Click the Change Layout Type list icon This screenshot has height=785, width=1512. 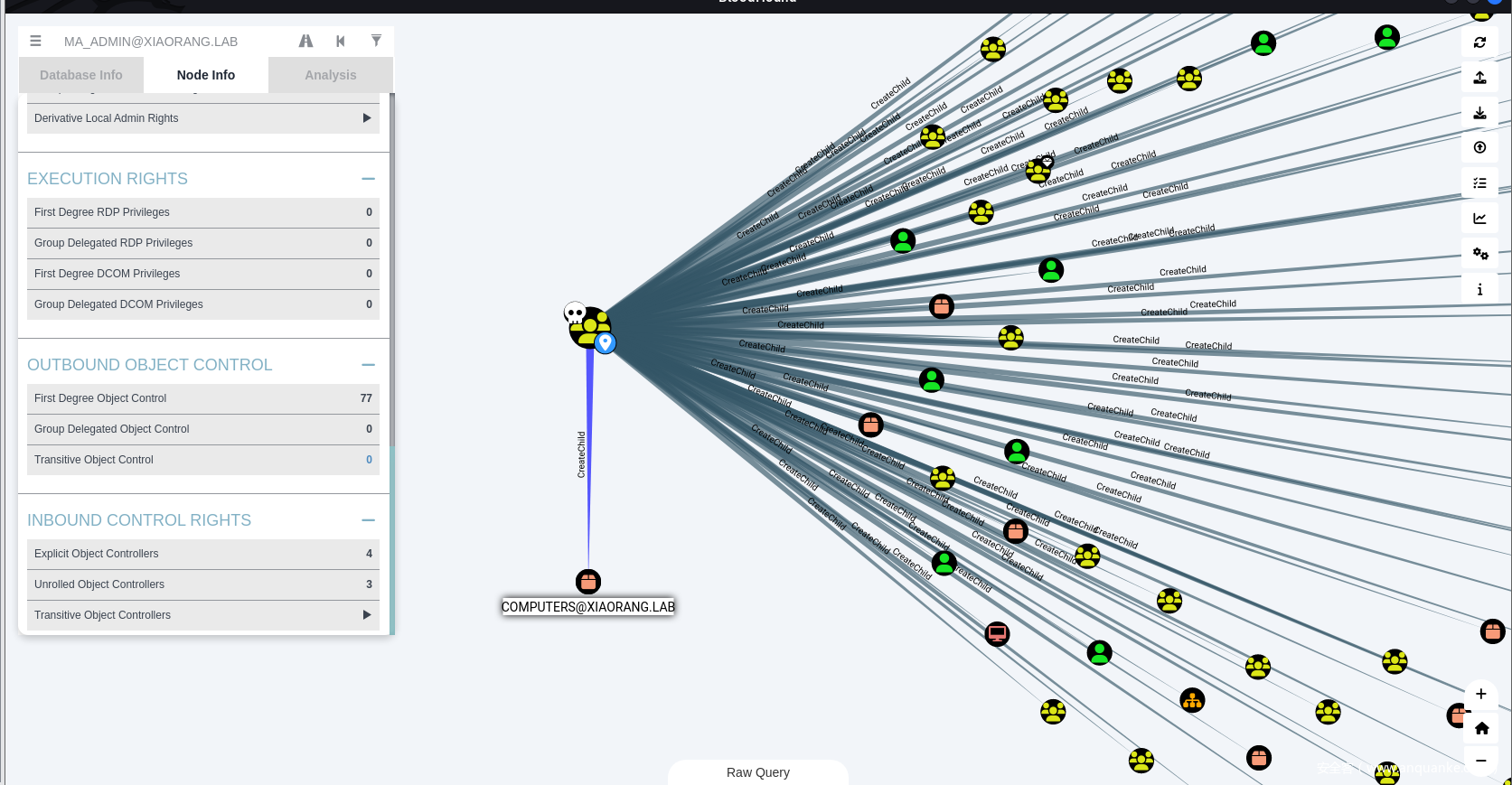(1479, 183)
